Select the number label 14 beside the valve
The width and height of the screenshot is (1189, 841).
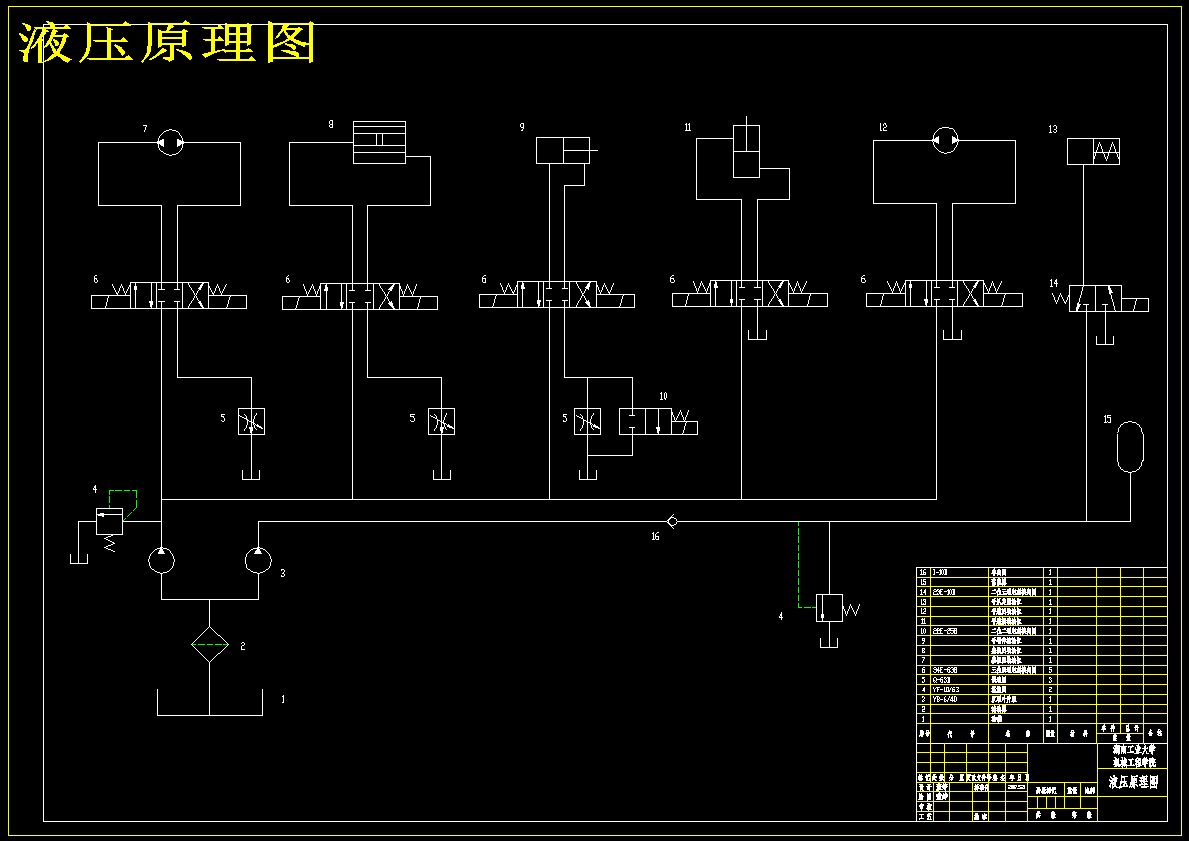tap(1053, 284)
